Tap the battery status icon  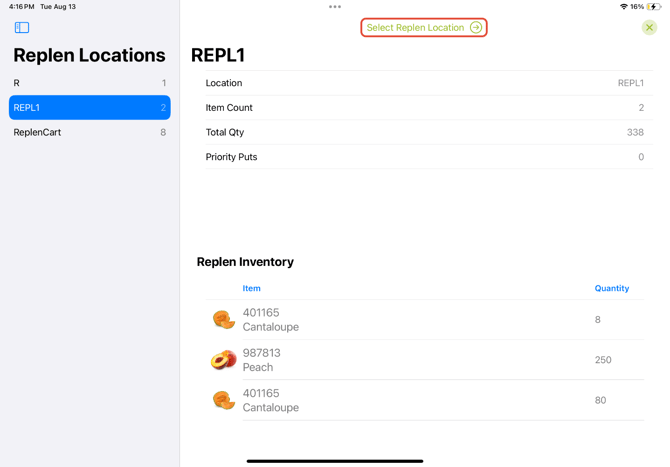(654, 7)
